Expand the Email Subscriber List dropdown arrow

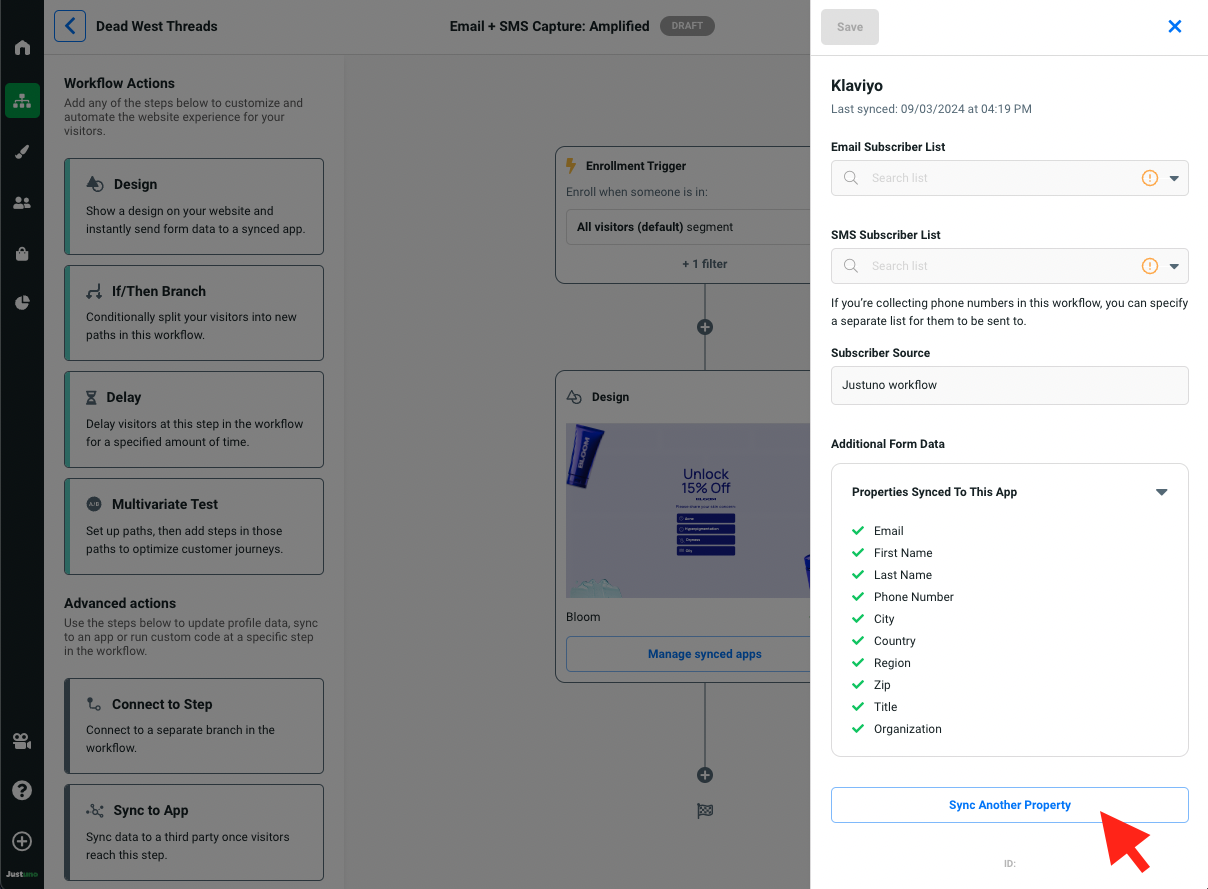(x=1174, y=178)
